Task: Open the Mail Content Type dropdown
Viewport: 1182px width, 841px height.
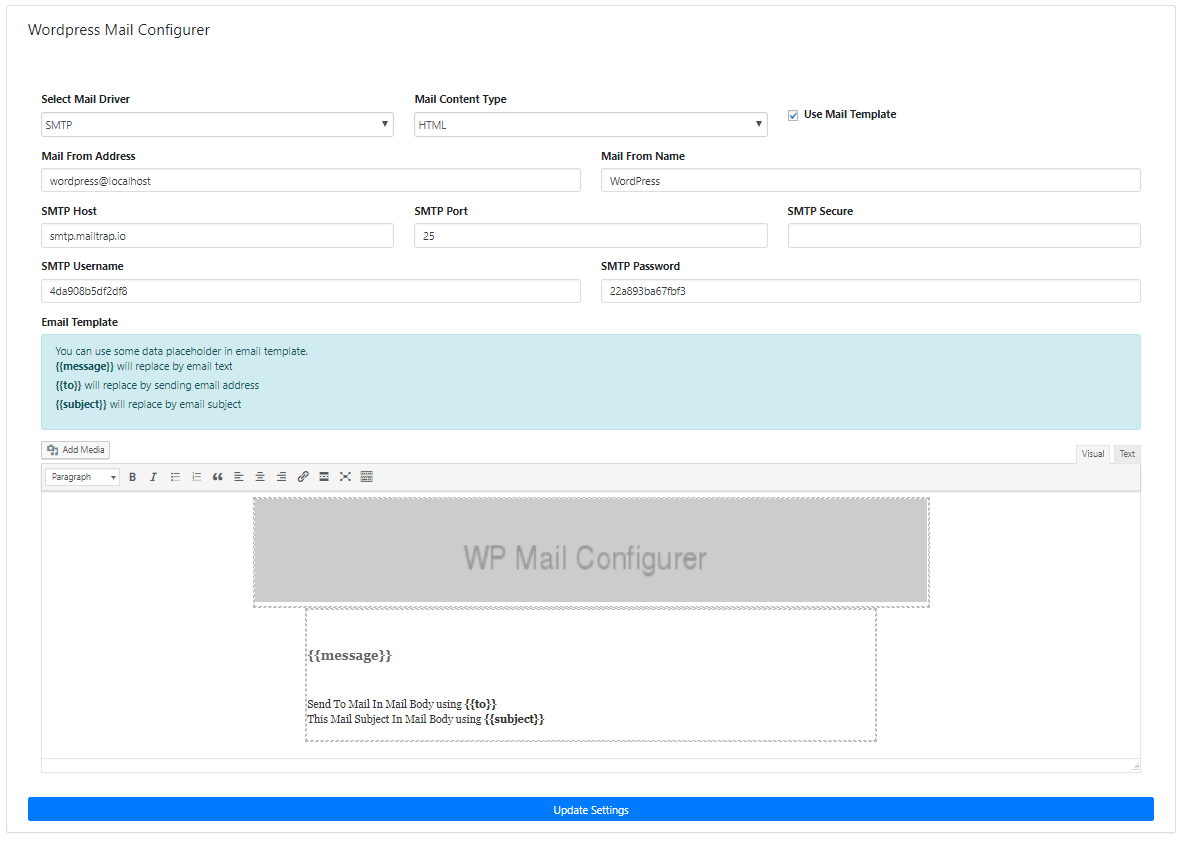Action: coord(591,124)
